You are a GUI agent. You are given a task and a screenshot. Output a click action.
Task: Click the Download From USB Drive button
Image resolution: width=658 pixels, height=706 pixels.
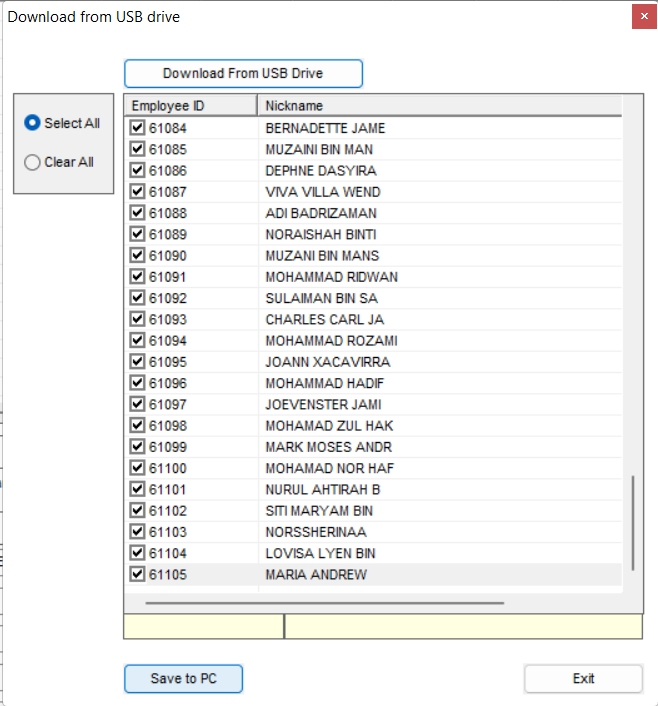point(243,74)
